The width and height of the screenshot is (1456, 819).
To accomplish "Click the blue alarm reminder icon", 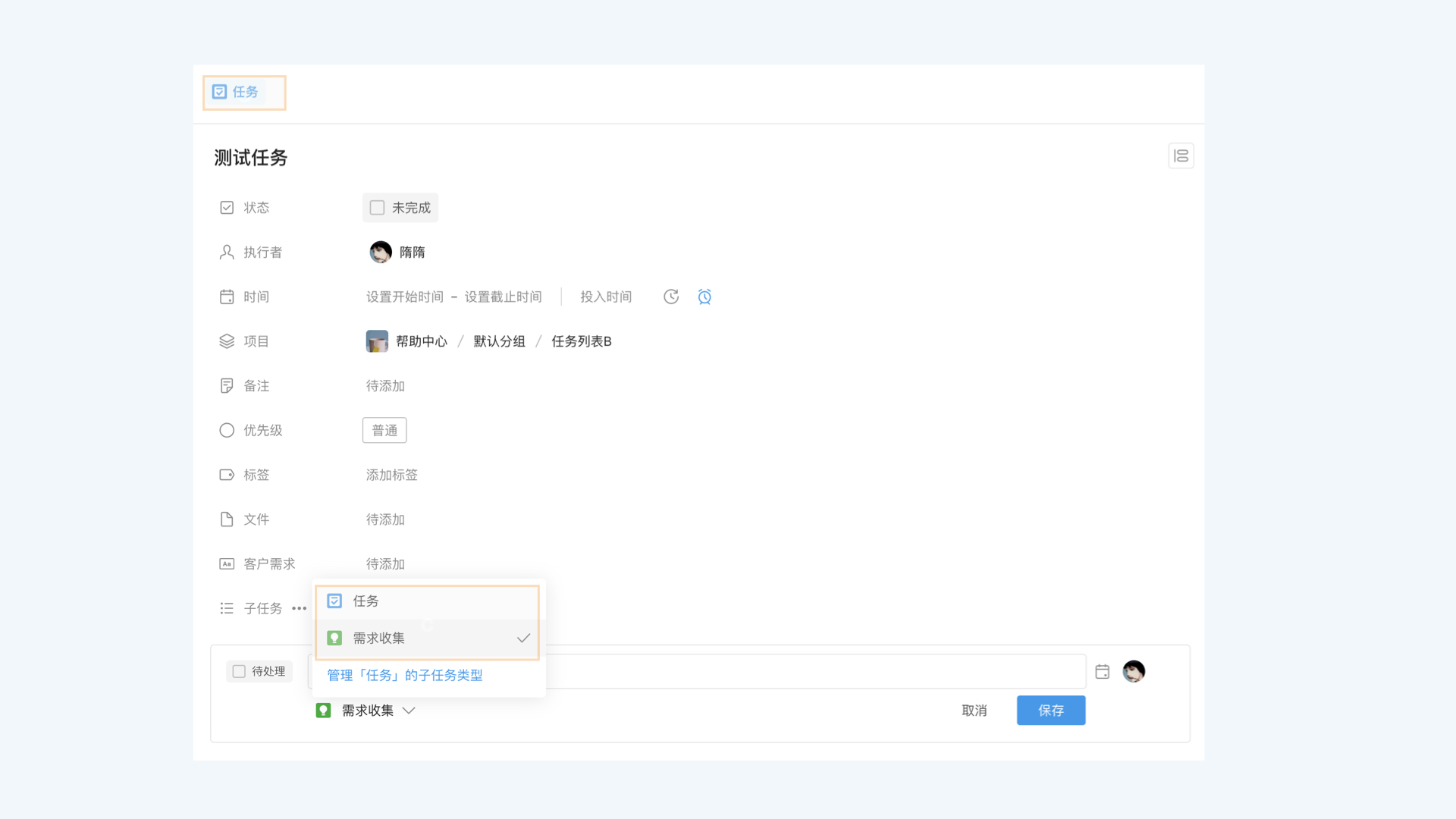I will click(704, 297).
